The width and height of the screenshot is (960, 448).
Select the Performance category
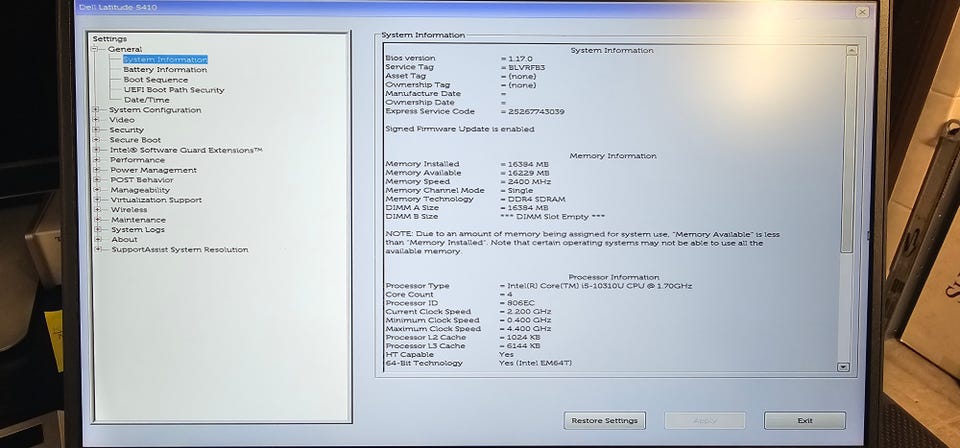pos(138,160)
